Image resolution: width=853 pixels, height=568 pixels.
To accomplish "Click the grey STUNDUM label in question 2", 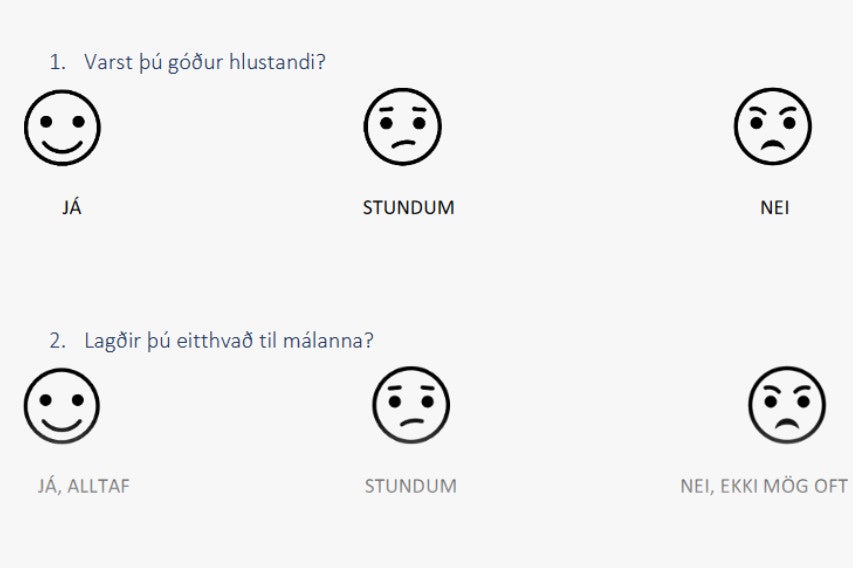I will pyautogui.click(x=411, y=486).
